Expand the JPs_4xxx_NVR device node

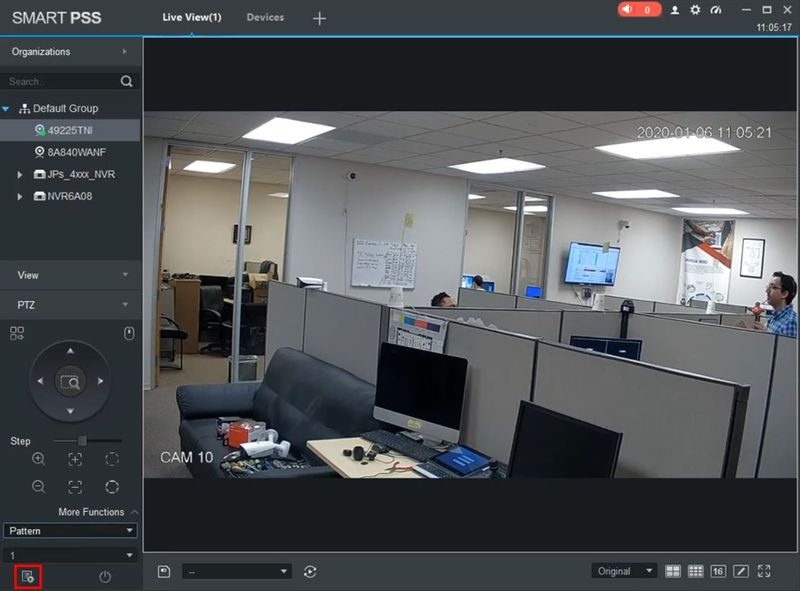[x=19, y=175]
